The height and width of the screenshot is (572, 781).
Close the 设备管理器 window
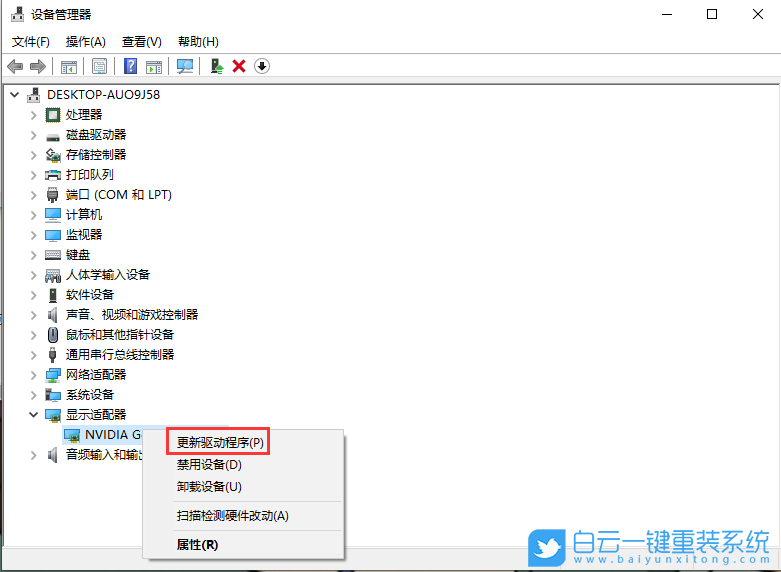tap(758, 14)
